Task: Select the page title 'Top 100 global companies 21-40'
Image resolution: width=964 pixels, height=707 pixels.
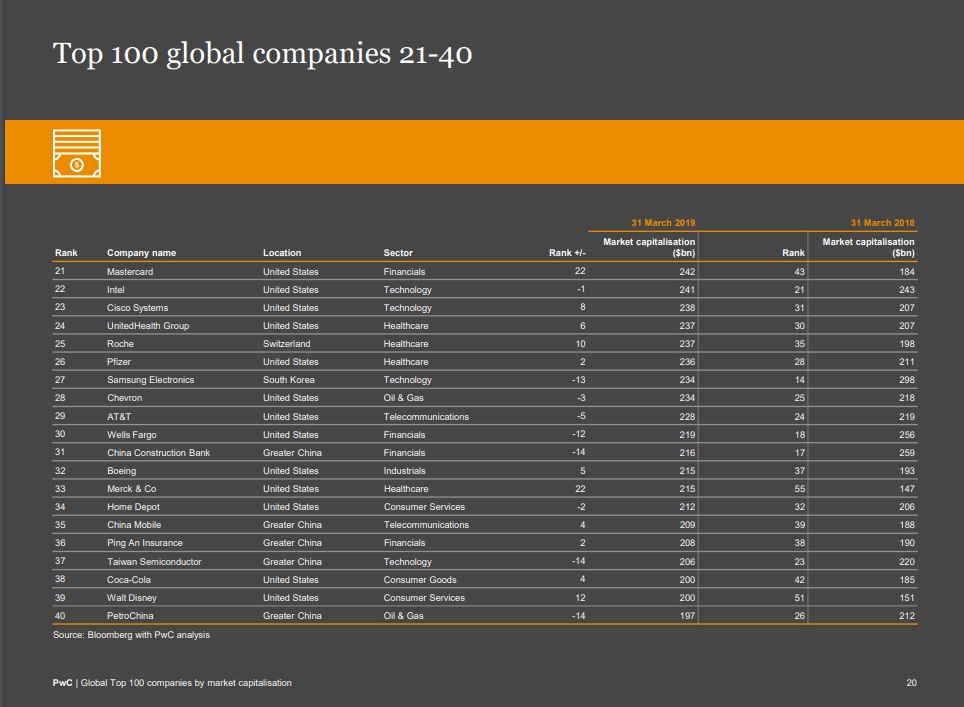Action: point(263,53)
